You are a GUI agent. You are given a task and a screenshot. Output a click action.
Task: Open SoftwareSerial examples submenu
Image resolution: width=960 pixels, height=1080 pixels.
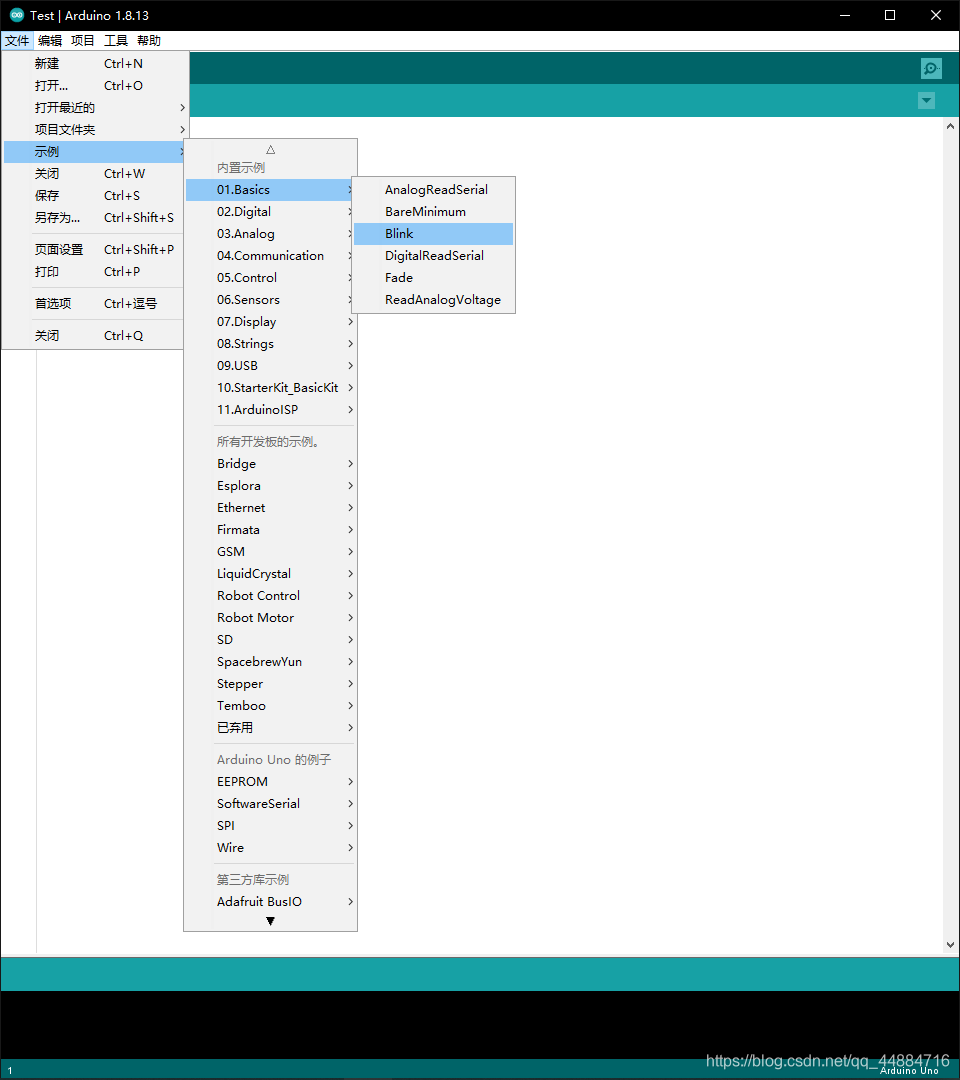click(x=271, y=804)
